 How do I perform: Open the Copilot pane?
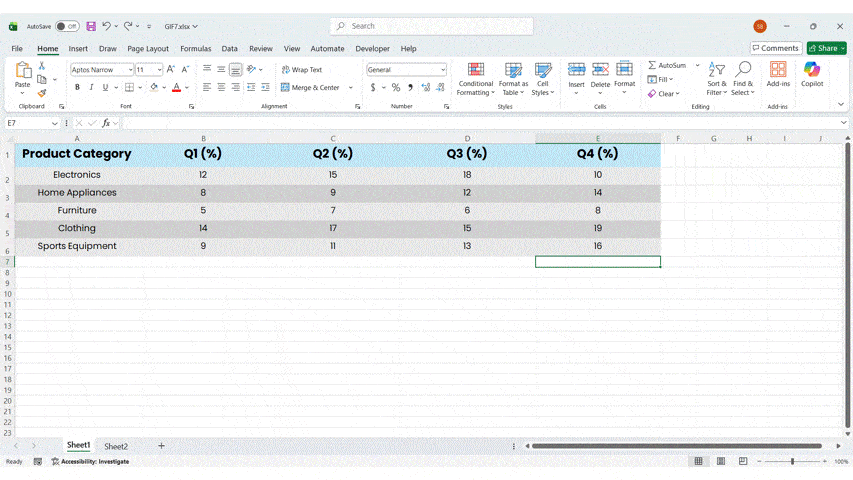point(812,74)
